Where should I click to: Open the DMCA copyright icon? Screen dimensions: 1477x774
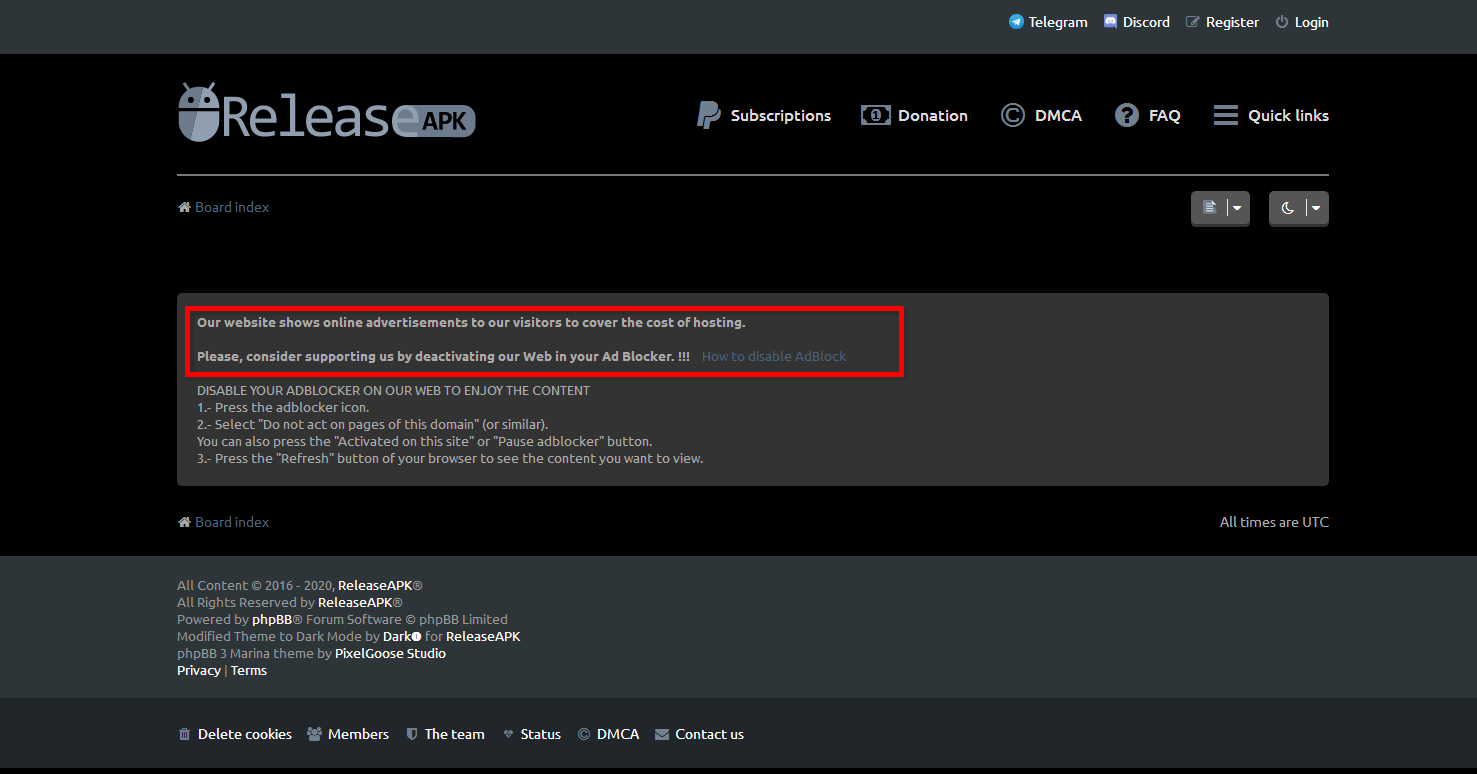pyautogui.click(x=1012, y=115)
